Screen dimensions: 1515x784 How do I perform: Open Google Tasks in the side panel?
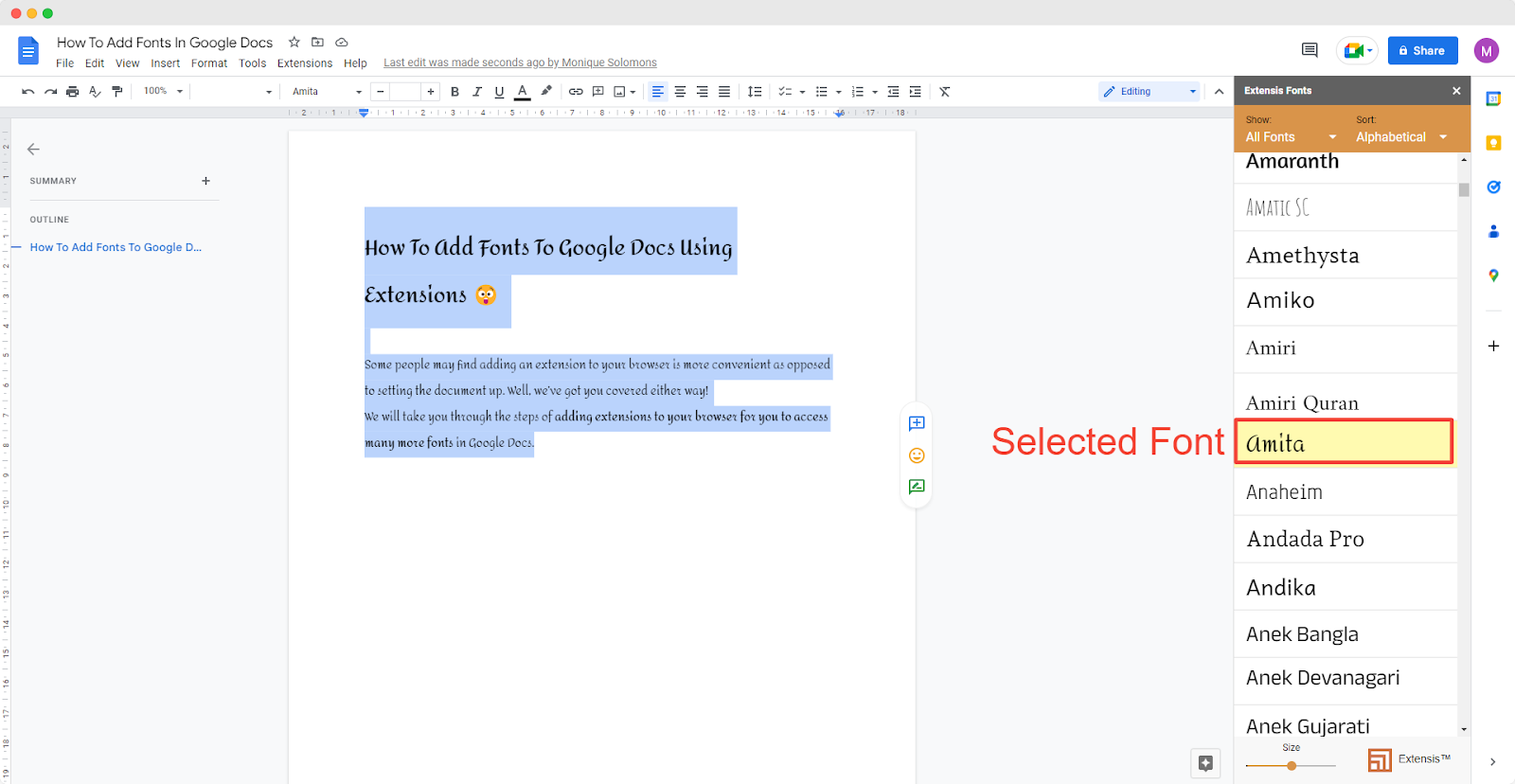tap(1493, 187)
